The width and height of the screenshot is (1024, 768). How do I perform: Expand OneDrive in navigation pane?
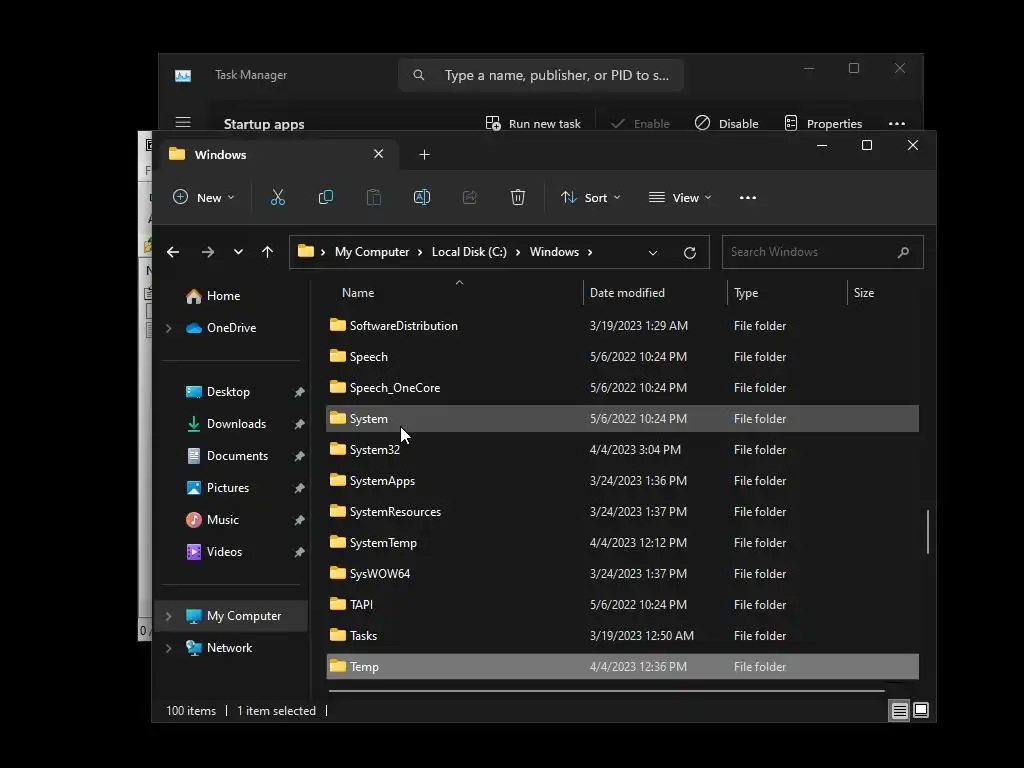pos(168,328)
